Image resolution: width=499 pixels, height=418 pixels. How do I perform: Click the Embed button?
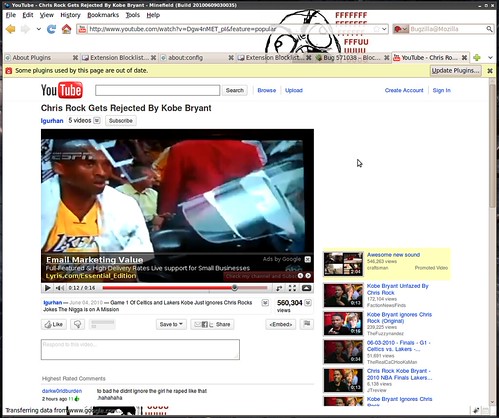(x=281, y=324)
